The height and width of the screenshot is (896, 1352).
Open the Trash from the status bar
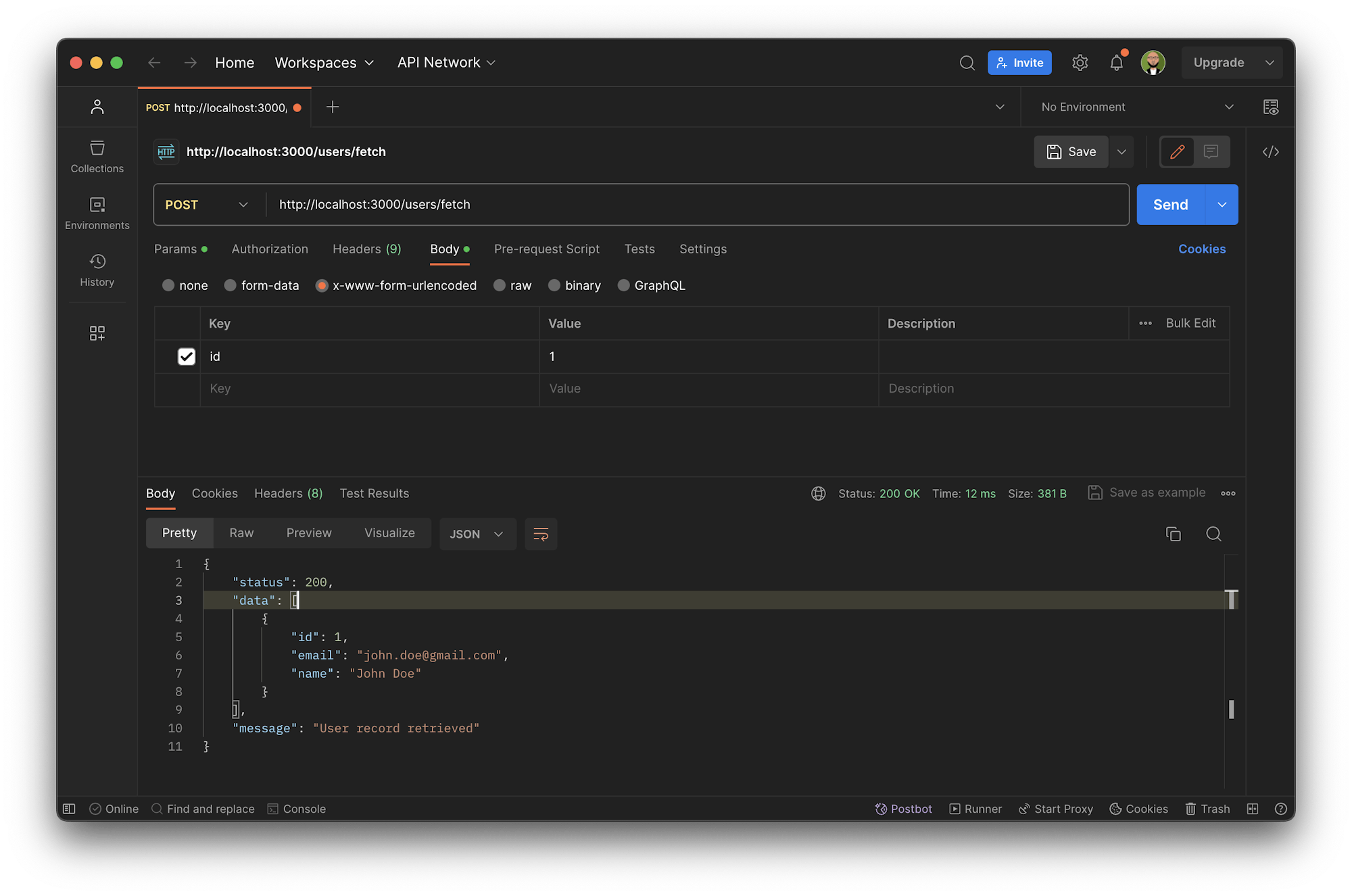click(x=1207, y=808)
